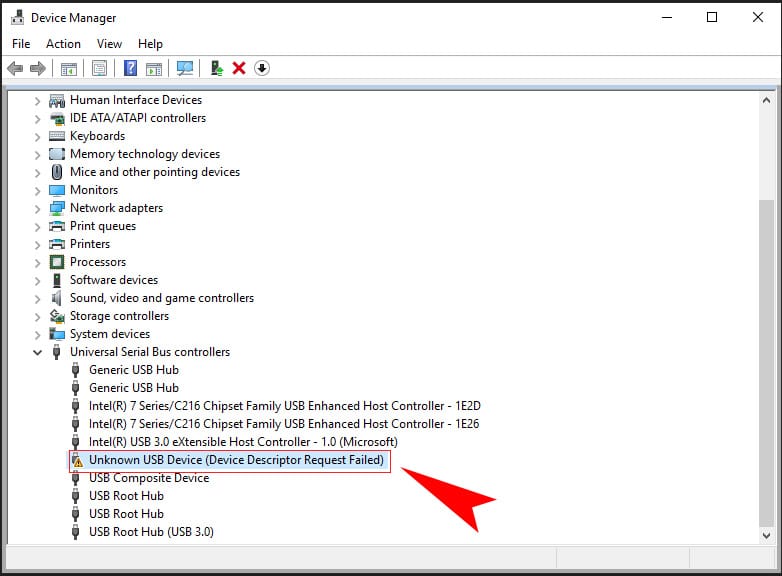The image size is (782, 576).
Task: Expand the Print queues chevron
Action: click(x=37, y=227)
